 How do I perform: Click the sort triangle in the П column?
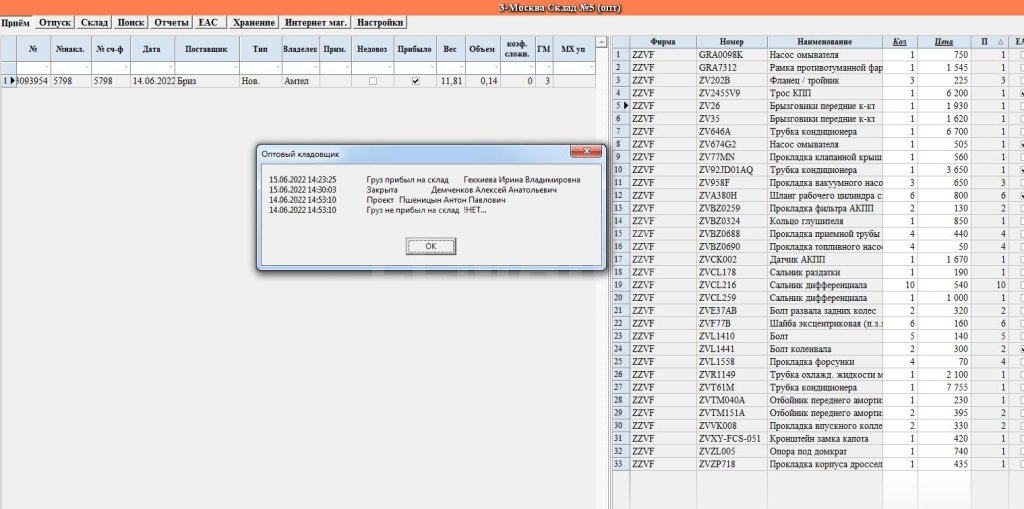pyautogui.click(x=1001, y=41)
